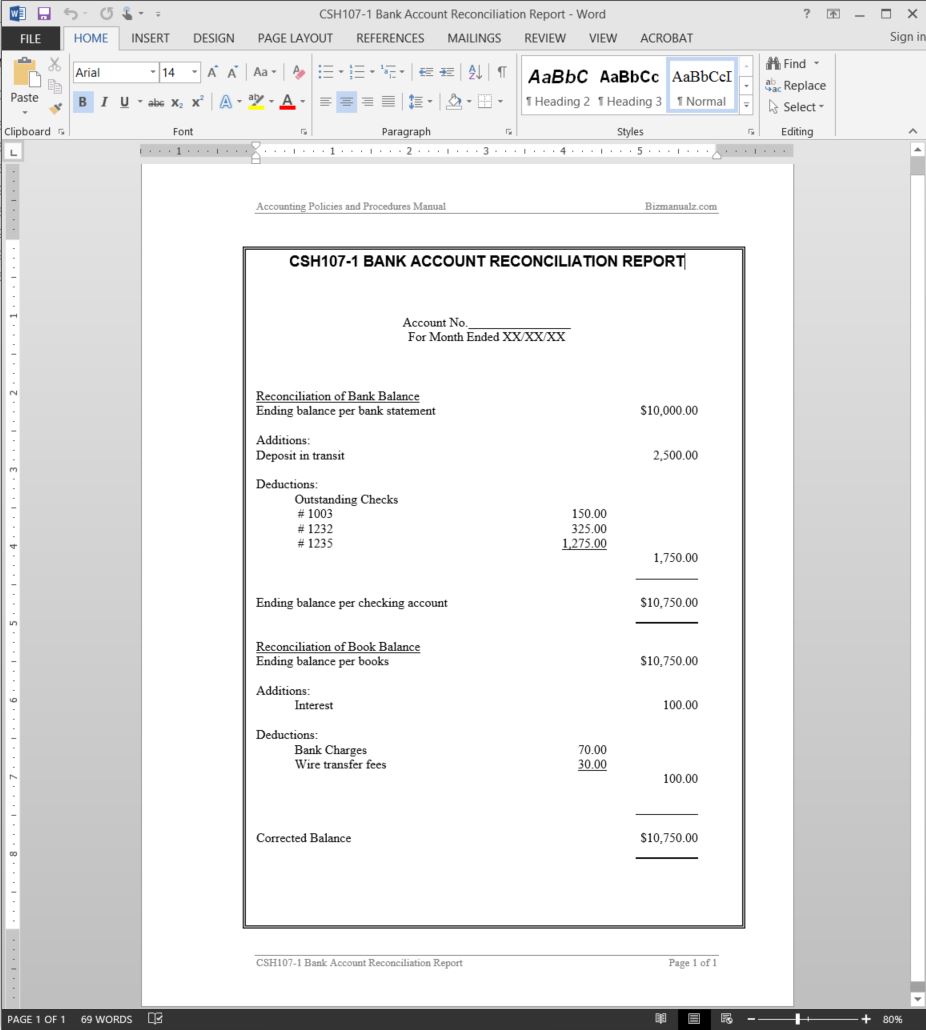The image size is (926, 1030).
Task: Click the 69 WORDS count in status bar
Action: point(106,1019)
